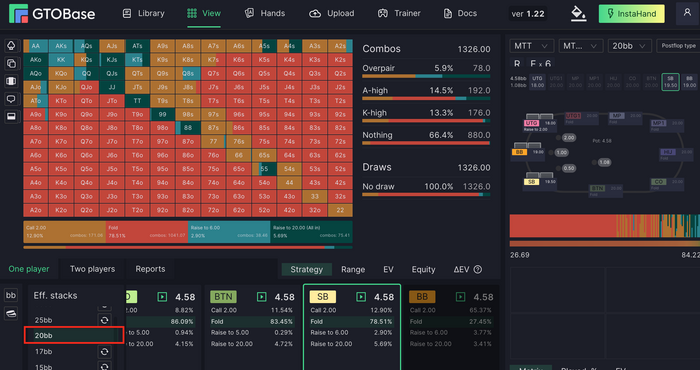Go to the Upload page

[331, 13]
